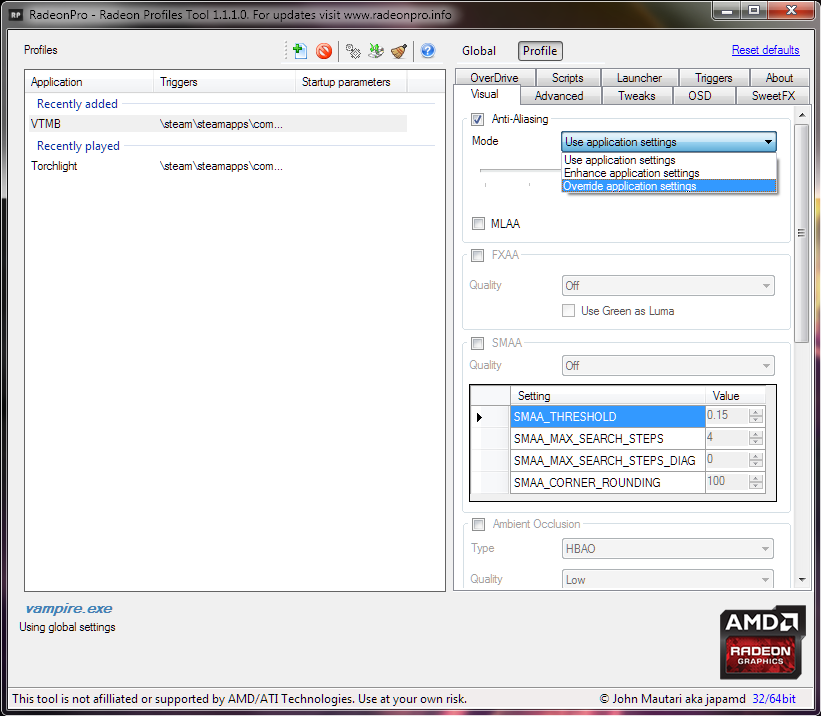The image size is (821, 716).
Task: Click the RadeonPro title bar app icon
Action: click(x=16, y=15)
